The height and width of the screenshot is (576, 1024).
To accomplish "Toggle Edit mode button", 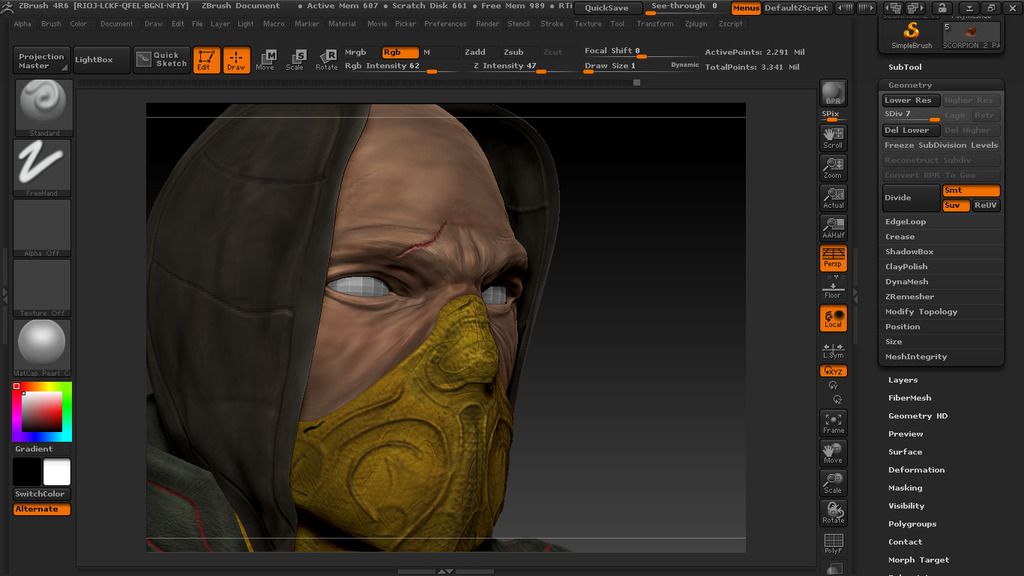I will [x=206, y=60].
